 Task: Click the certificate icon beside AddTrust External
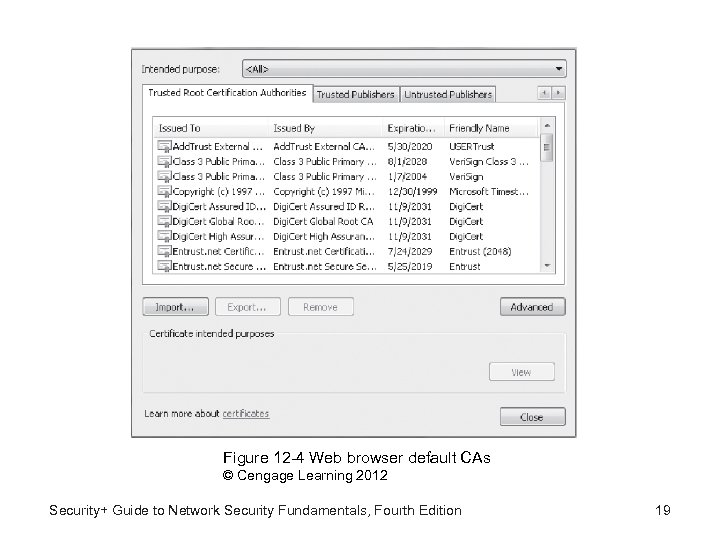[x=164, y=146]
